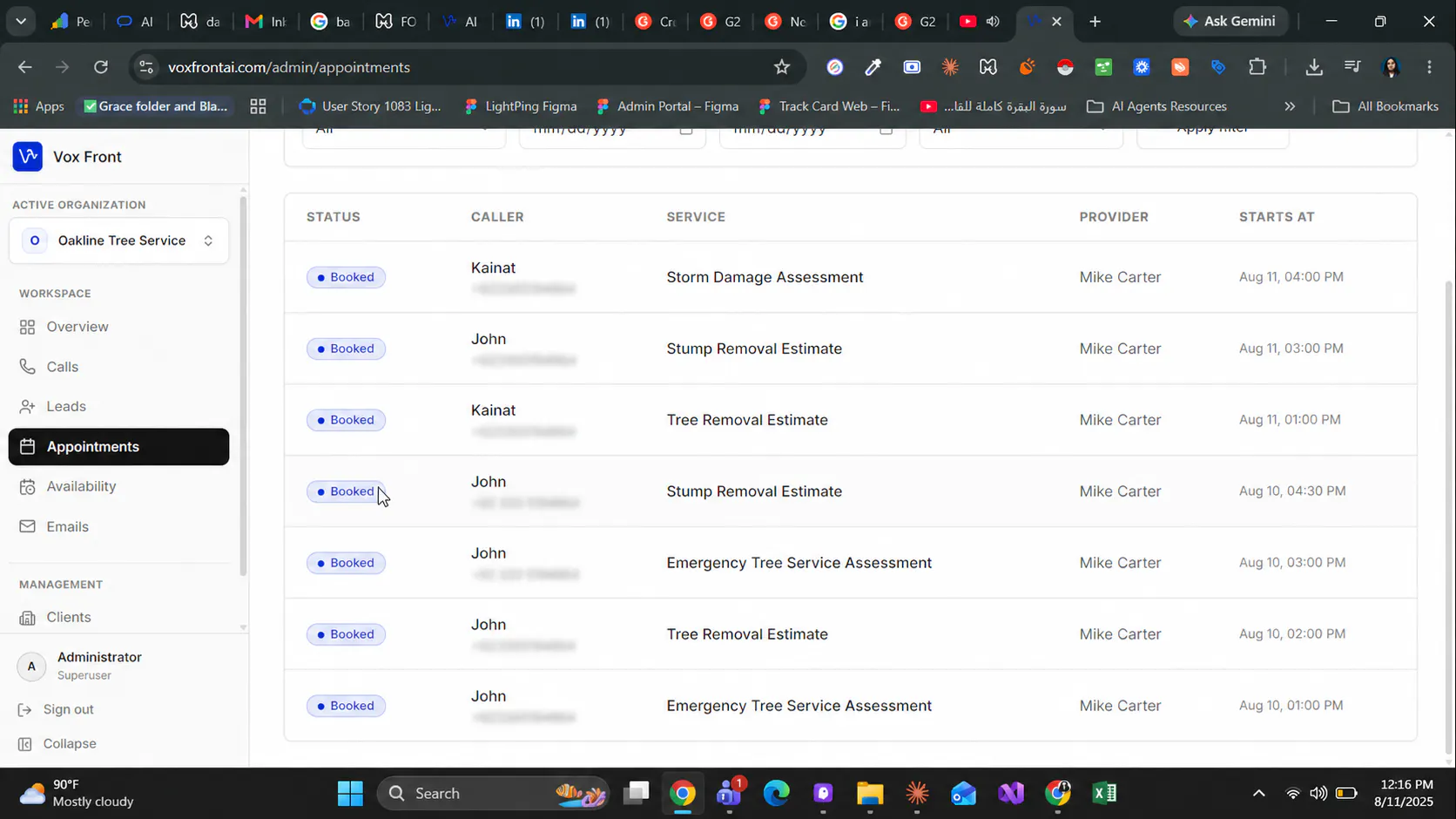Click the Booked badge for Storm Damage Assessment
Screen dimensions: 1456x819
[346, 277]
